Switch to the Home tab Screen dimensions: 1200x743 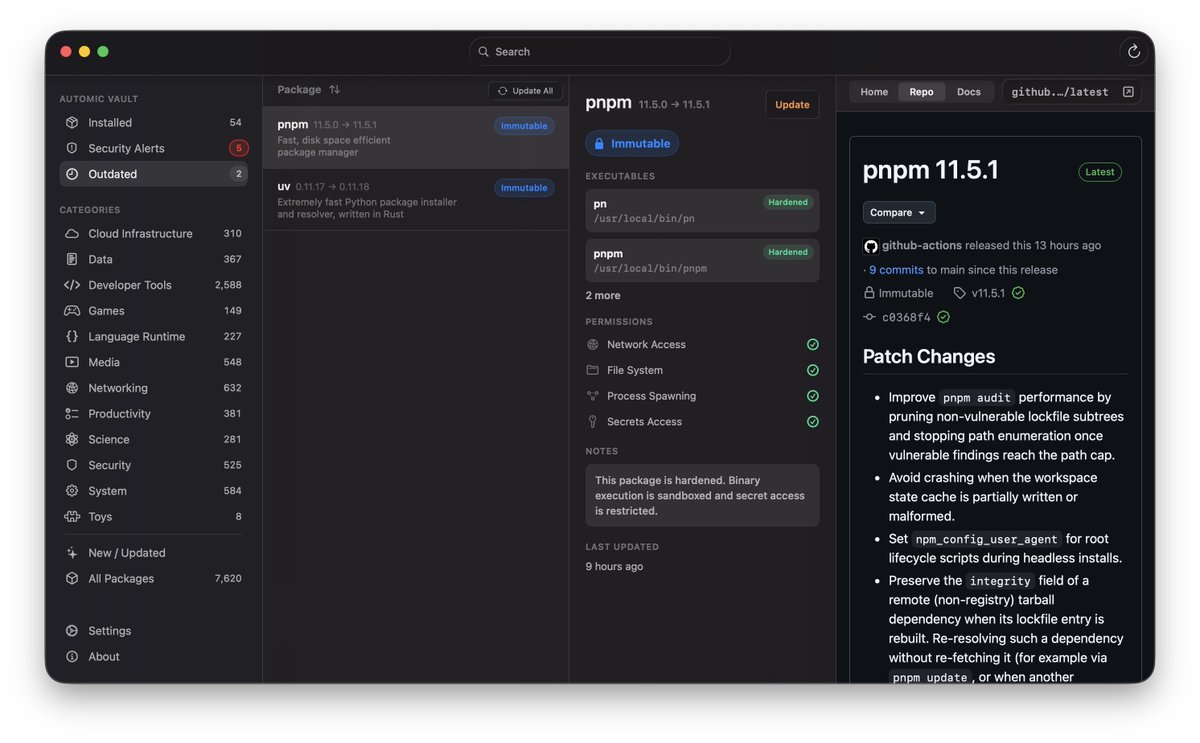point(874,92)
